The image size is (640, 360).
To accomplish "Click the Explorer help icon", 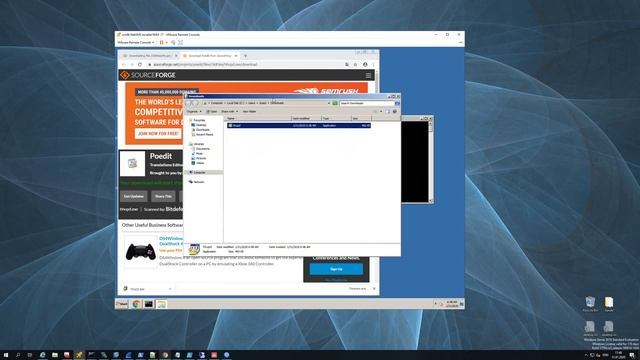I will click(x=395, y=111).
